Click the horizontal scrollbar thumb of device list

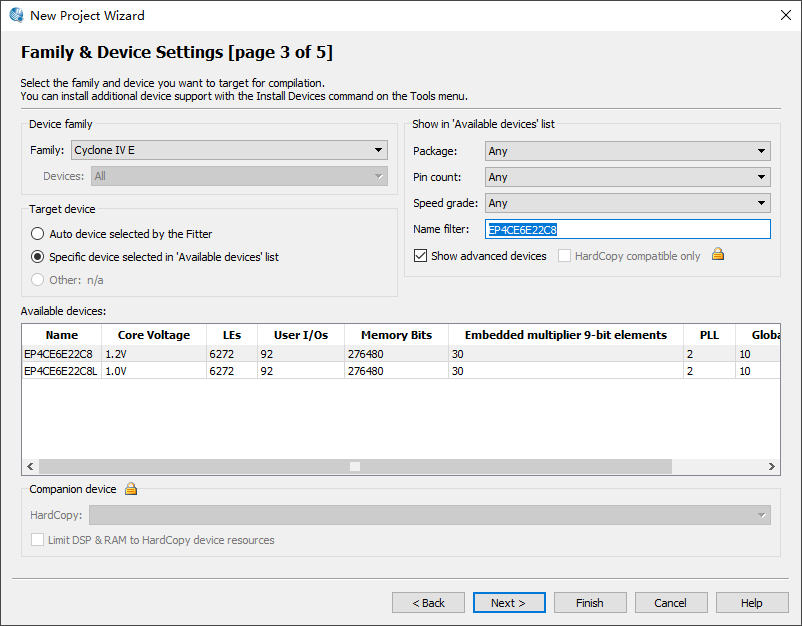pos(355,466)
